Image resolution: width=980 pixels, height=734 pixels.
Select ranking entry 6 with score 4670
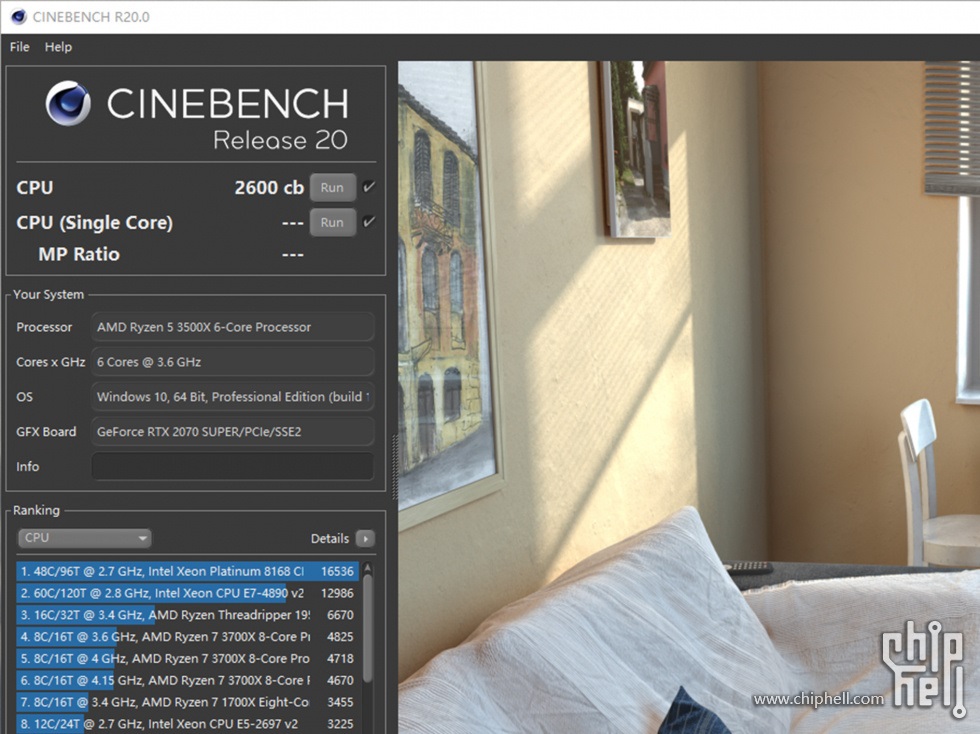(x=188, y=680)
